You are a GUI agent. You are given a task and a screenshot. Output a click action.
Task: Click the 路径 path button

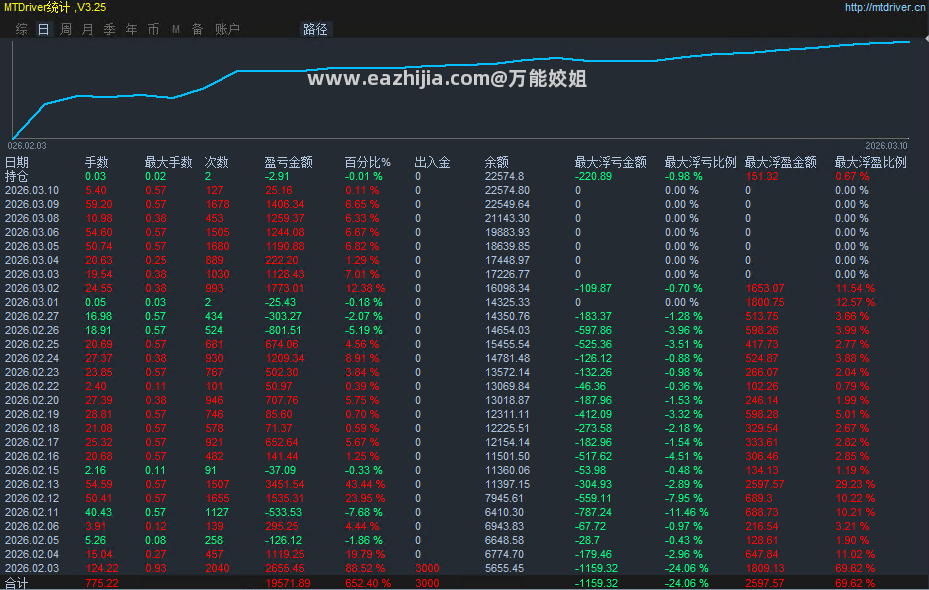pyautogui.click(x=315, y=29)
